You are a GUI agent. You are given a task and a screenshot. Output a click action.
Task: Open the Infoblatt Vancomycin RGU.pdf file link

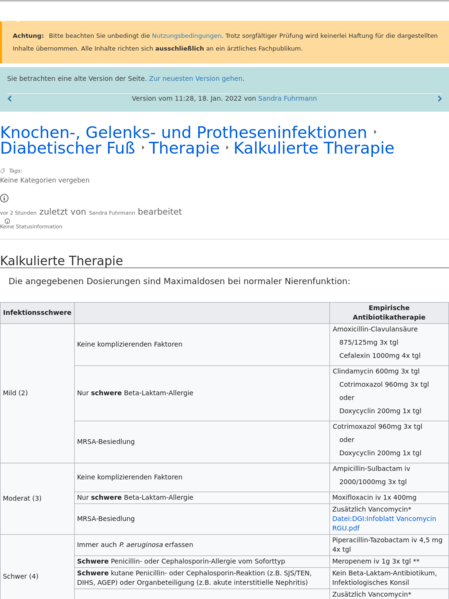(384, 523)
